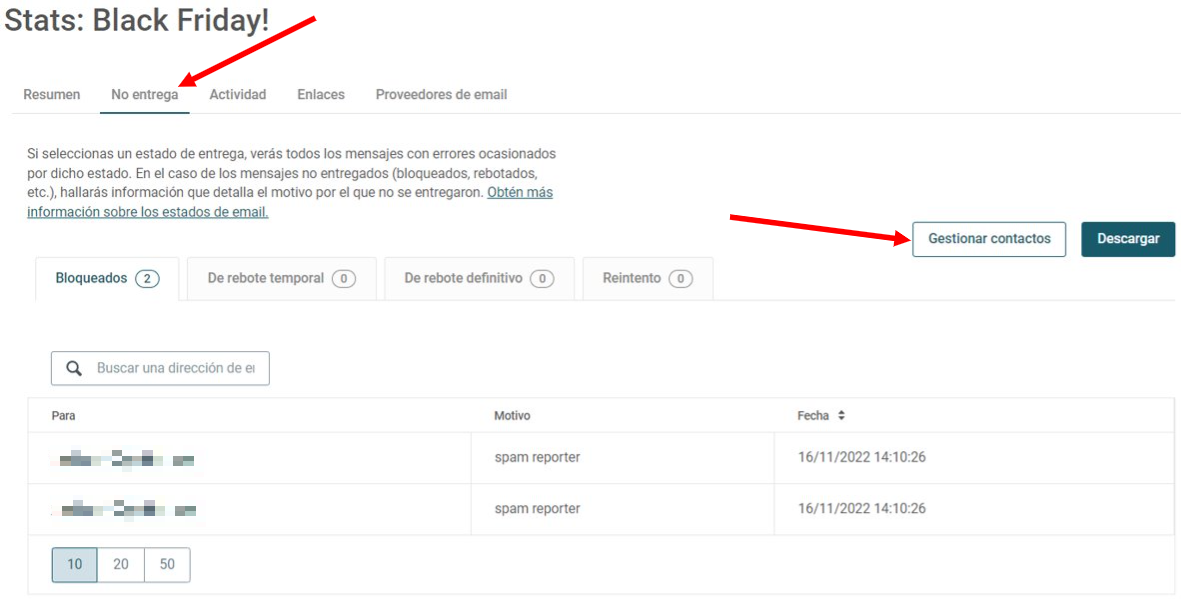Go to Proveedores de email tab
Viewport: 1181px width, 599px height.
point(441,95)
